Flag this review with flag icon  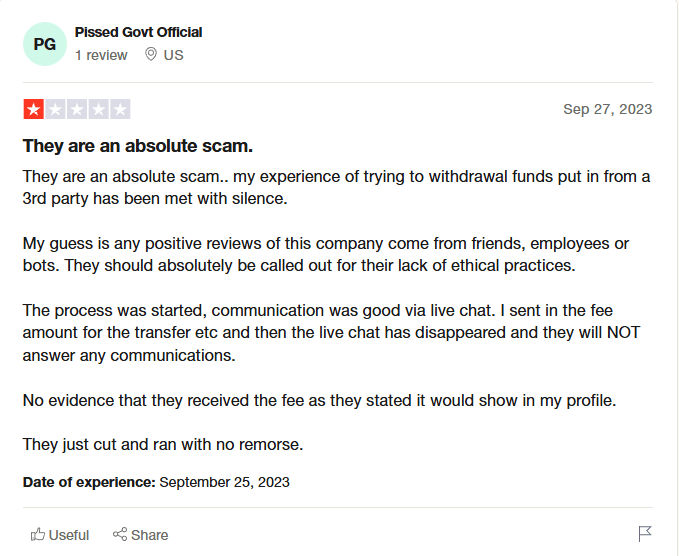pyautogui.click(x=645, y=533)
